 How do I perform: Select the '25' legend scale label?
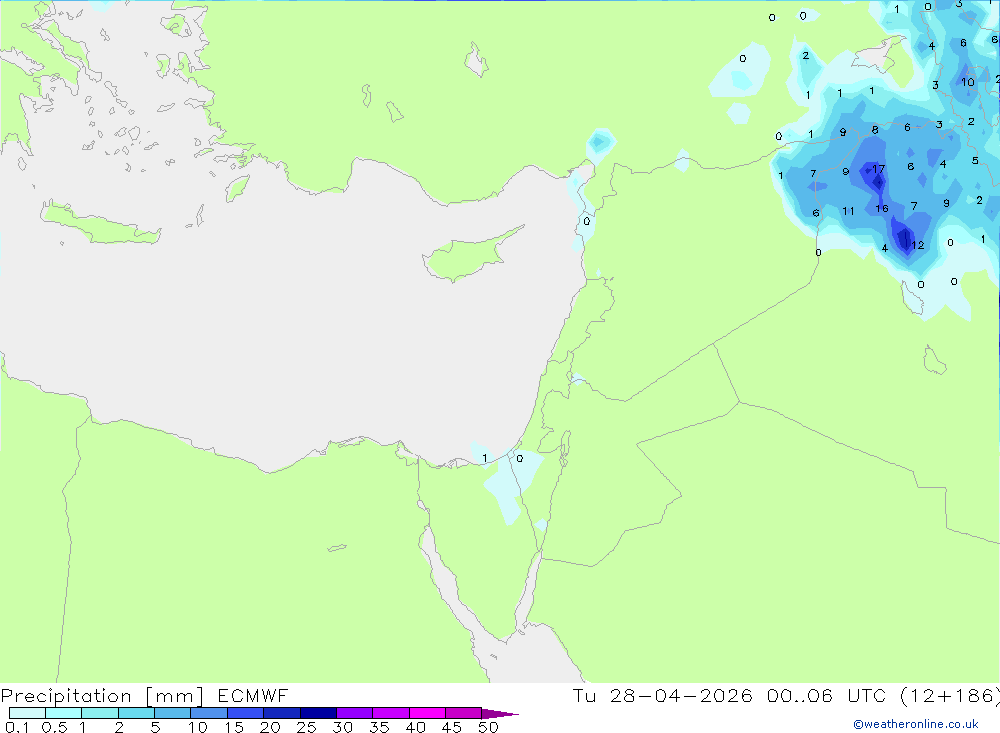[x=306, y=727]
